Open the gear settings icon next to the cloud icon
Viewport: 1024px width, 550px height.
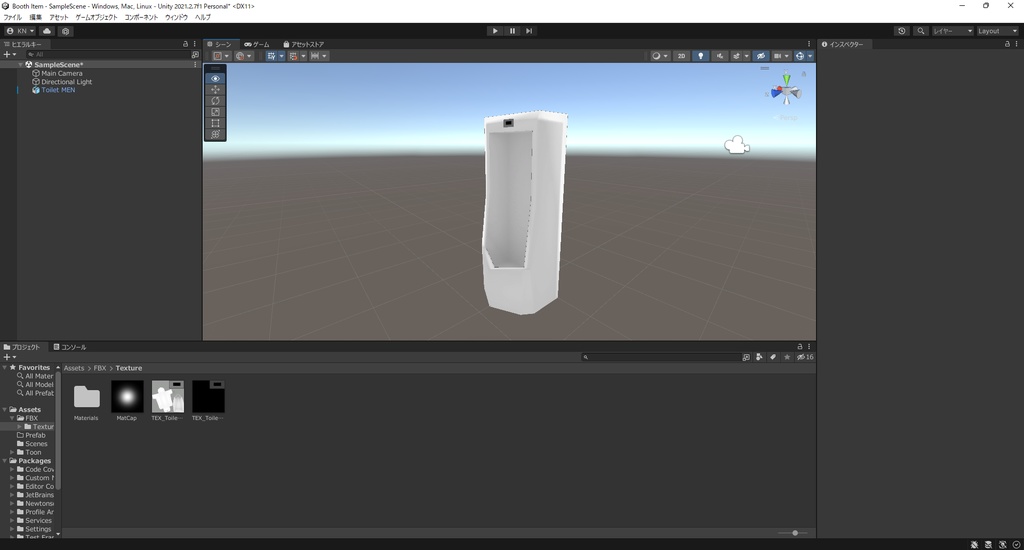coord(65,31)
